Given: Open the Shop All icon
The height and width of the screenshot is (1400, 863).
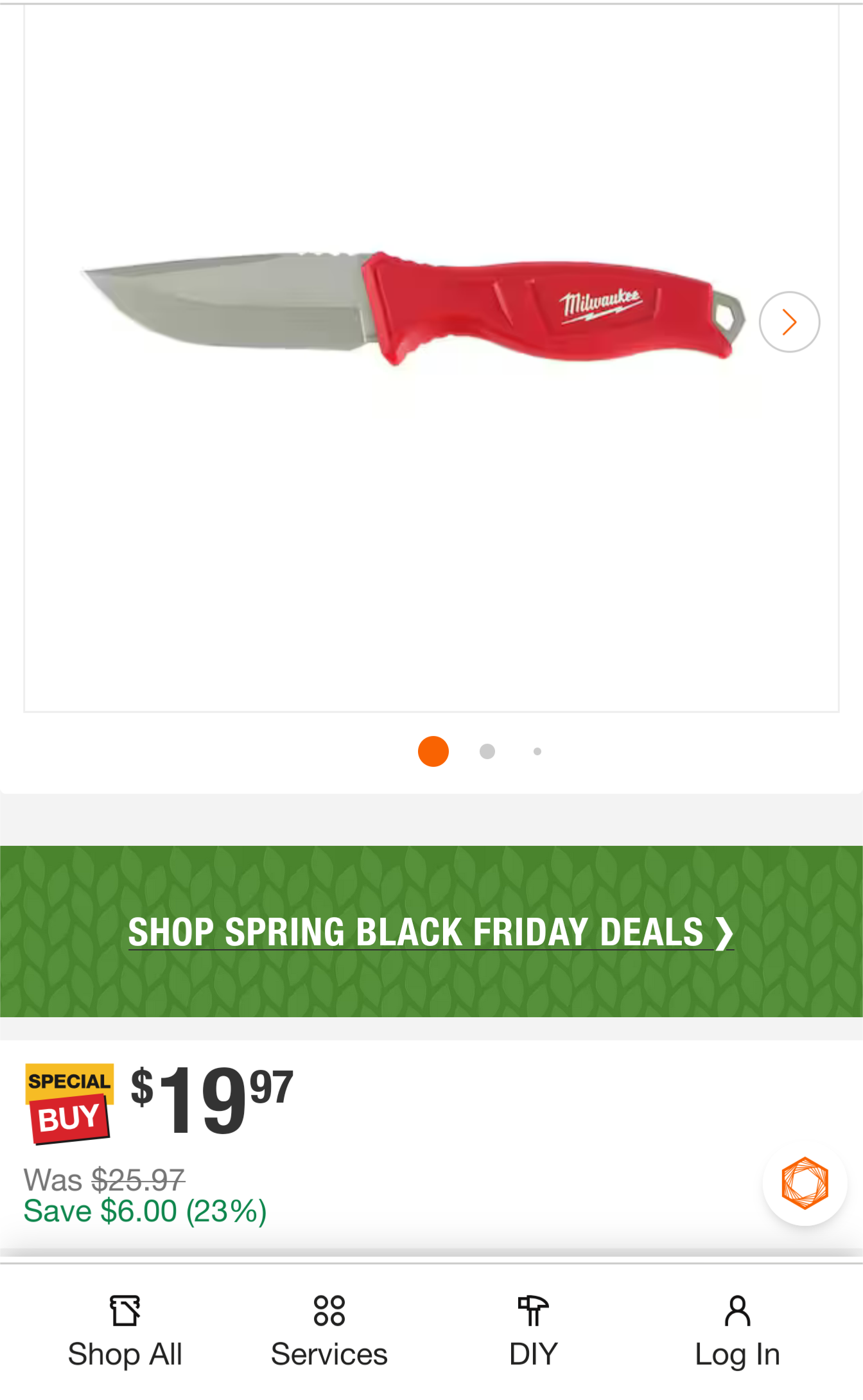Looking at the screenshot, I should click(125, 1310).
